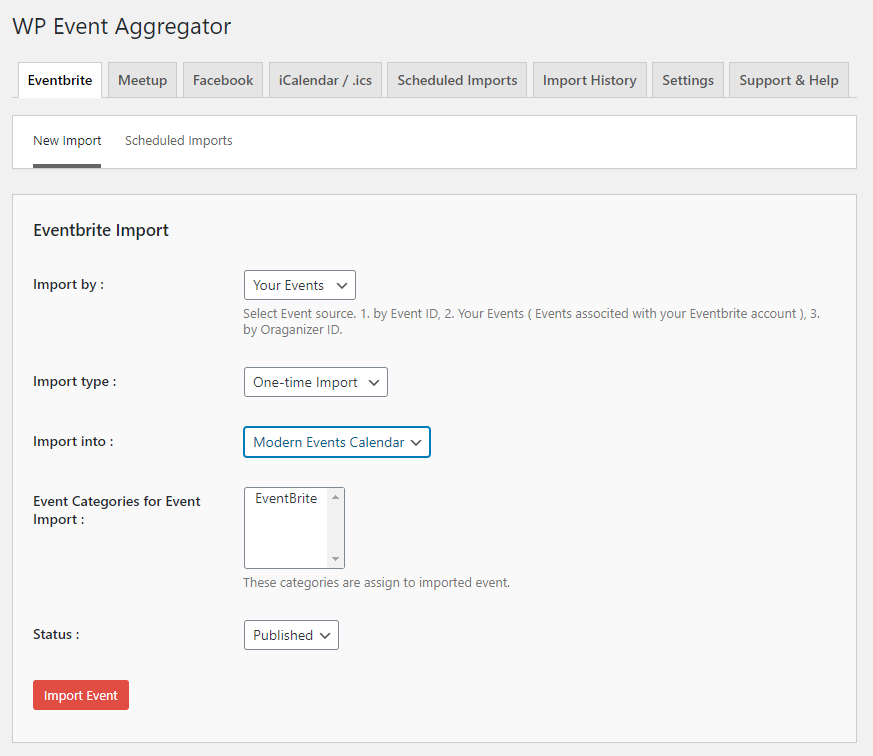
Task: View the Import History tab
Action: tap(589, 80)
